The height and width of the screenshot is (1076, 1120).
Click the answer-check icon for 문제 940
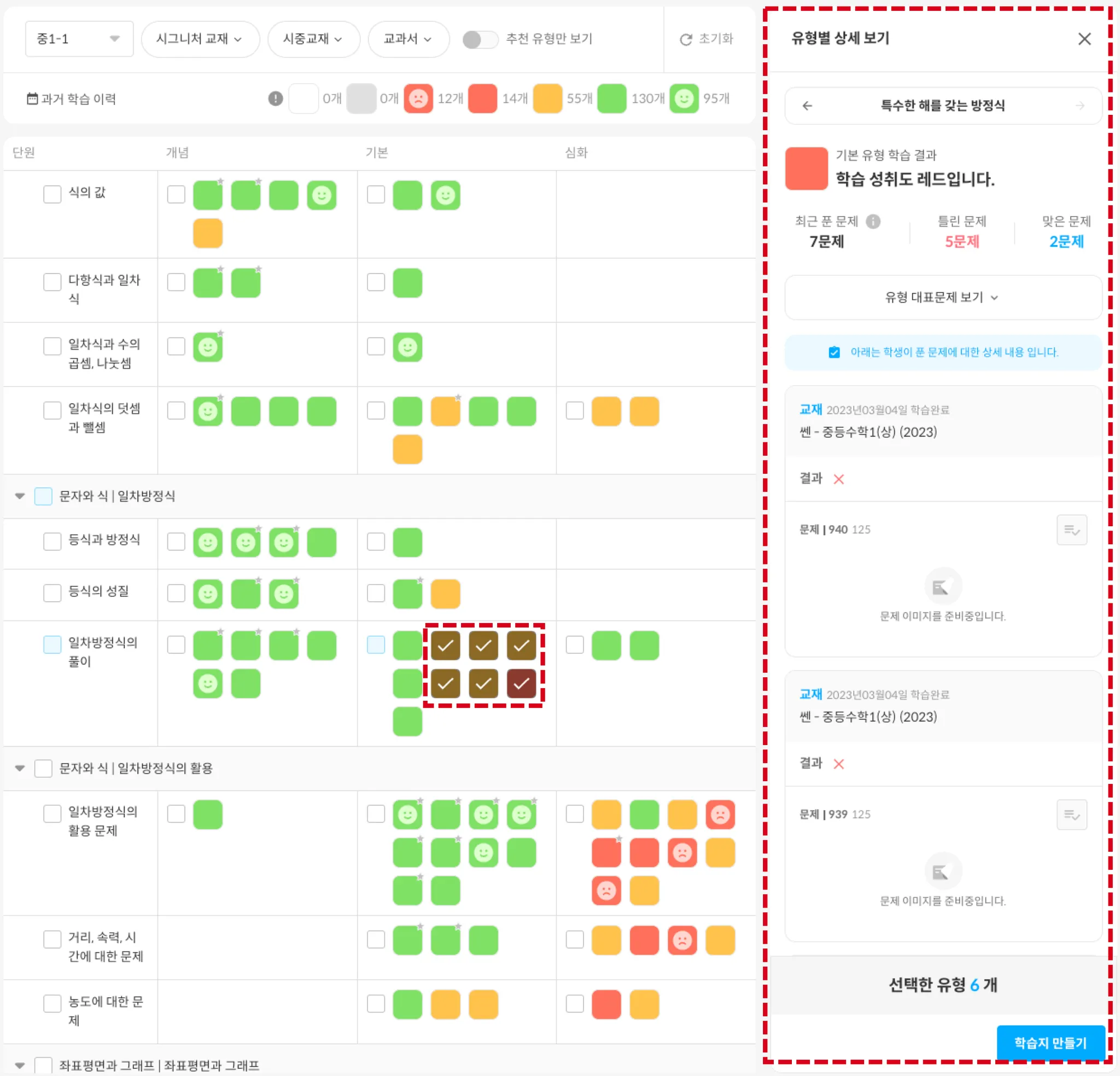tap(1071, 530)
